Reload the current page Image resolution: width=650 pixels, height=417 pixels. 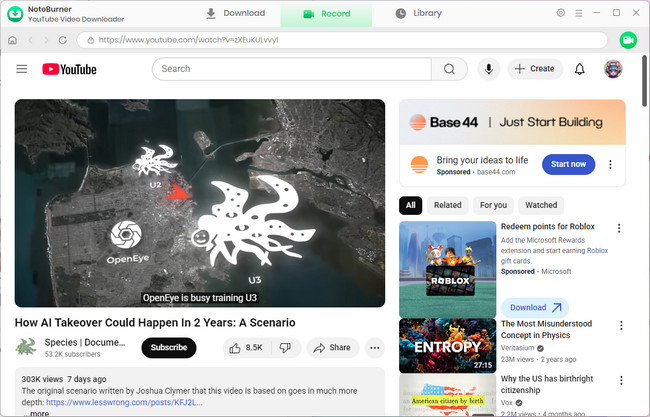pos(63,40)
